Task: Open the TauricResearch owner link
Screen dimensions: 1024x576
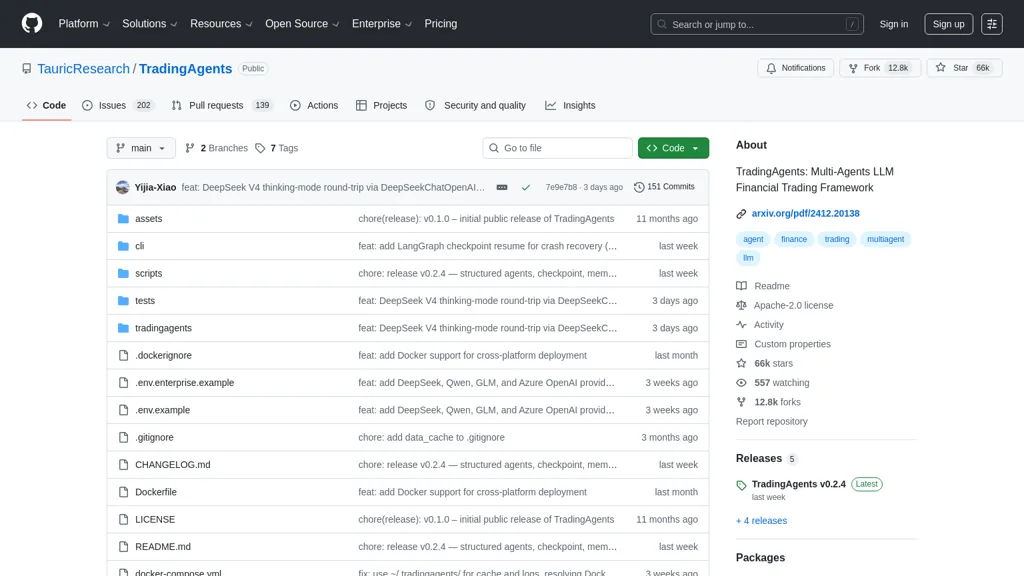Action: pos(84,69)
